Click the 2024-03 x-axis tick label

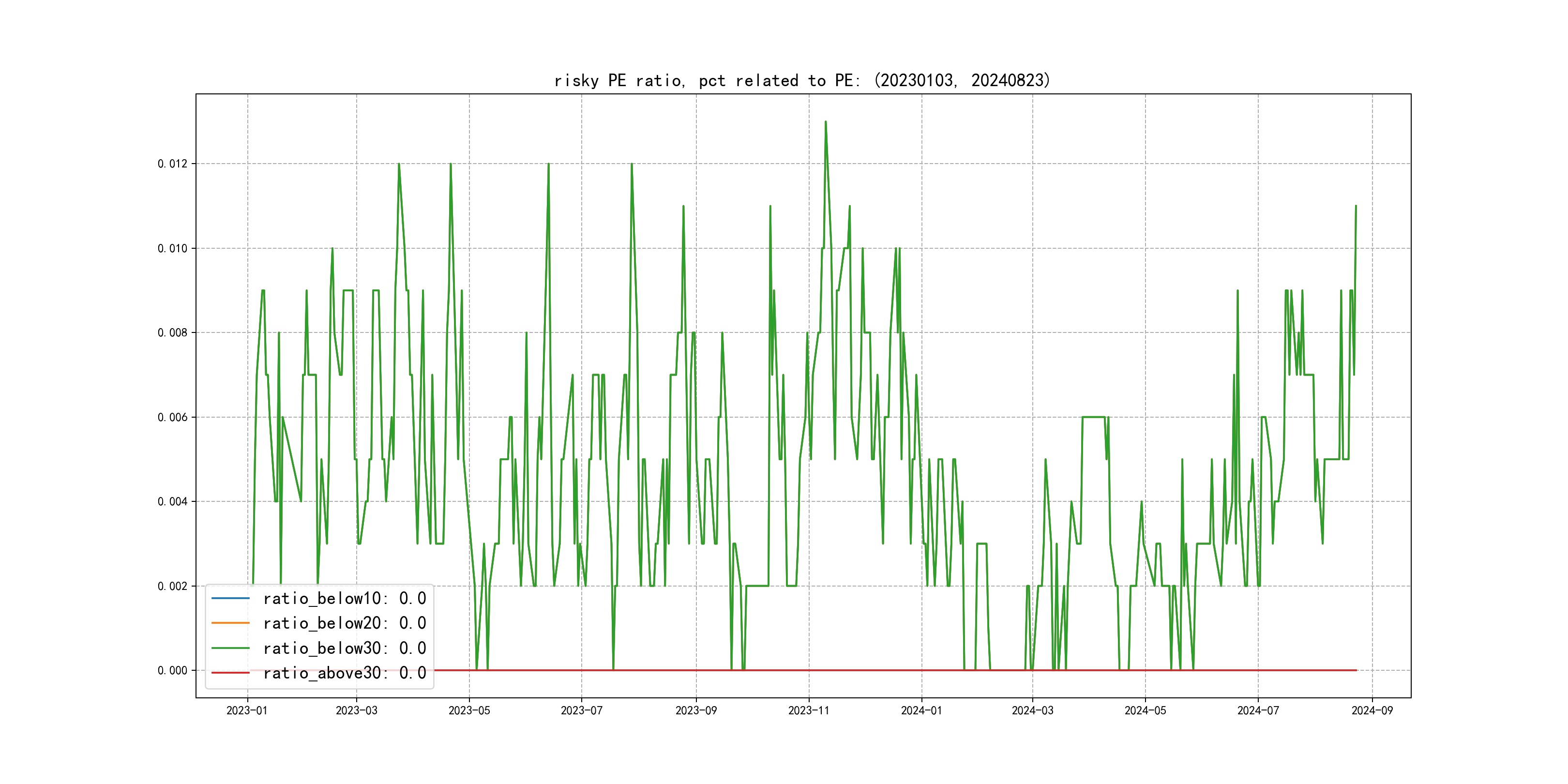coord(1032,710)
